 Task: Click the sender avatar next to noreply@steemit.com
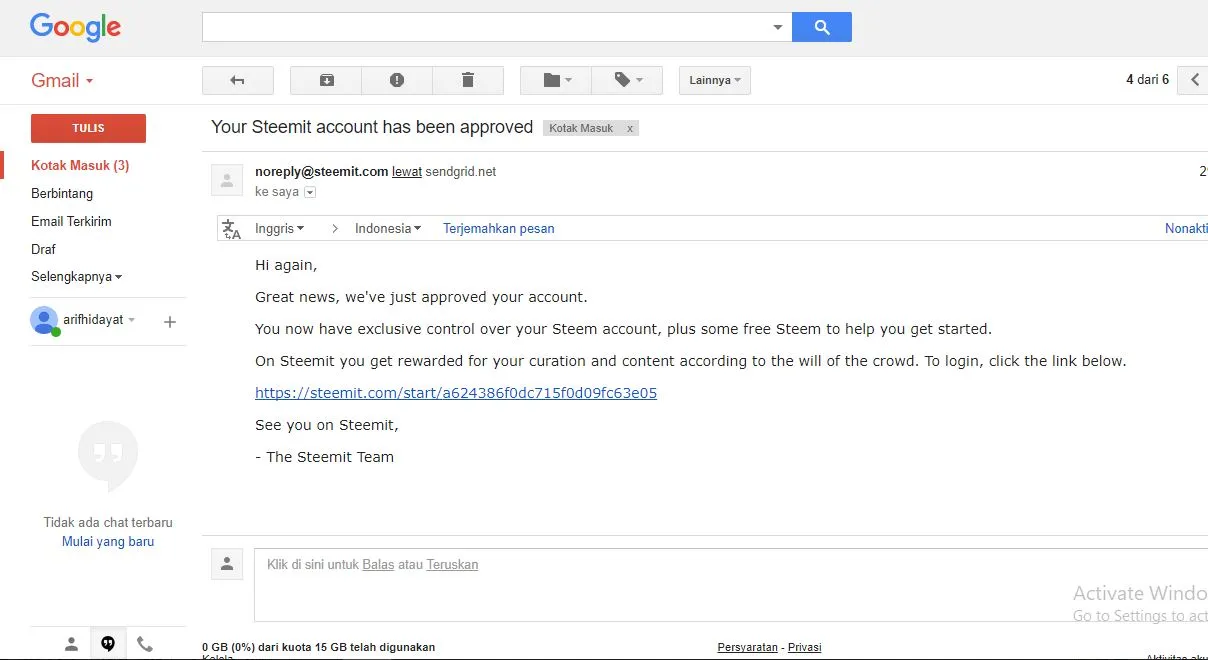coord(227,180)
